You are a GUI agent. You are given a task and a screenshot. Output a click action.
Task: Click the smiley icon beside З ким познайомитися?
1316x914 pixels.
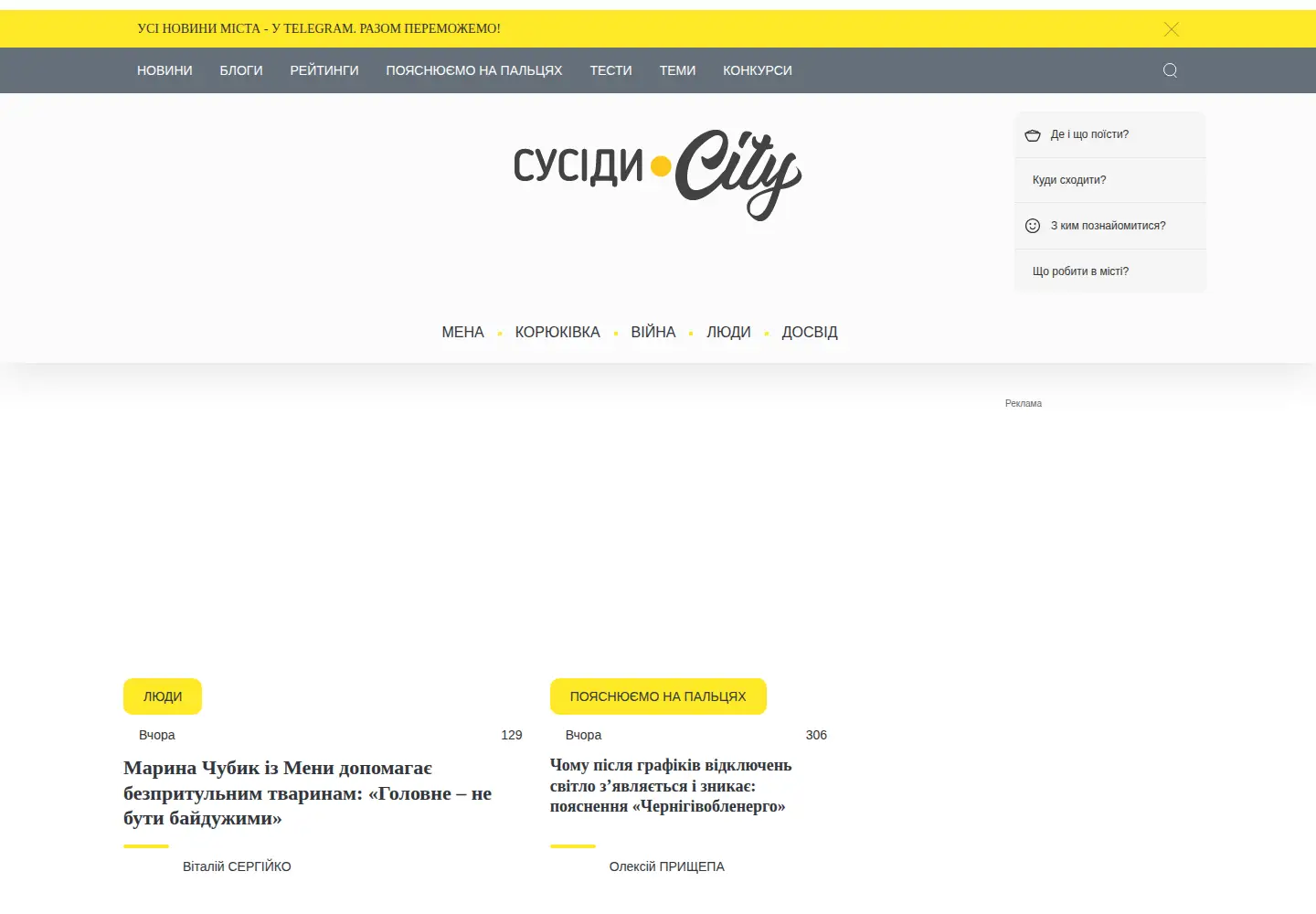click(x=1033, y=226)
